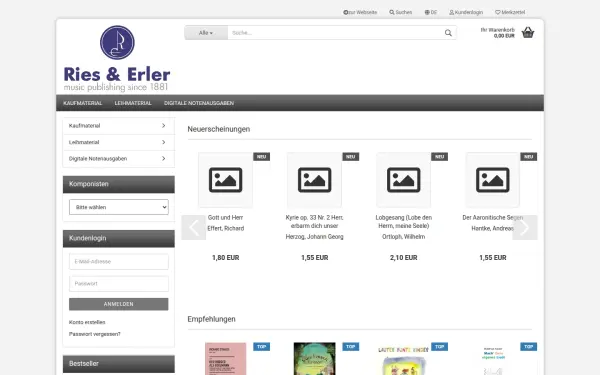
Task: Click 'Konto erstellen' link
Action: 87,322
